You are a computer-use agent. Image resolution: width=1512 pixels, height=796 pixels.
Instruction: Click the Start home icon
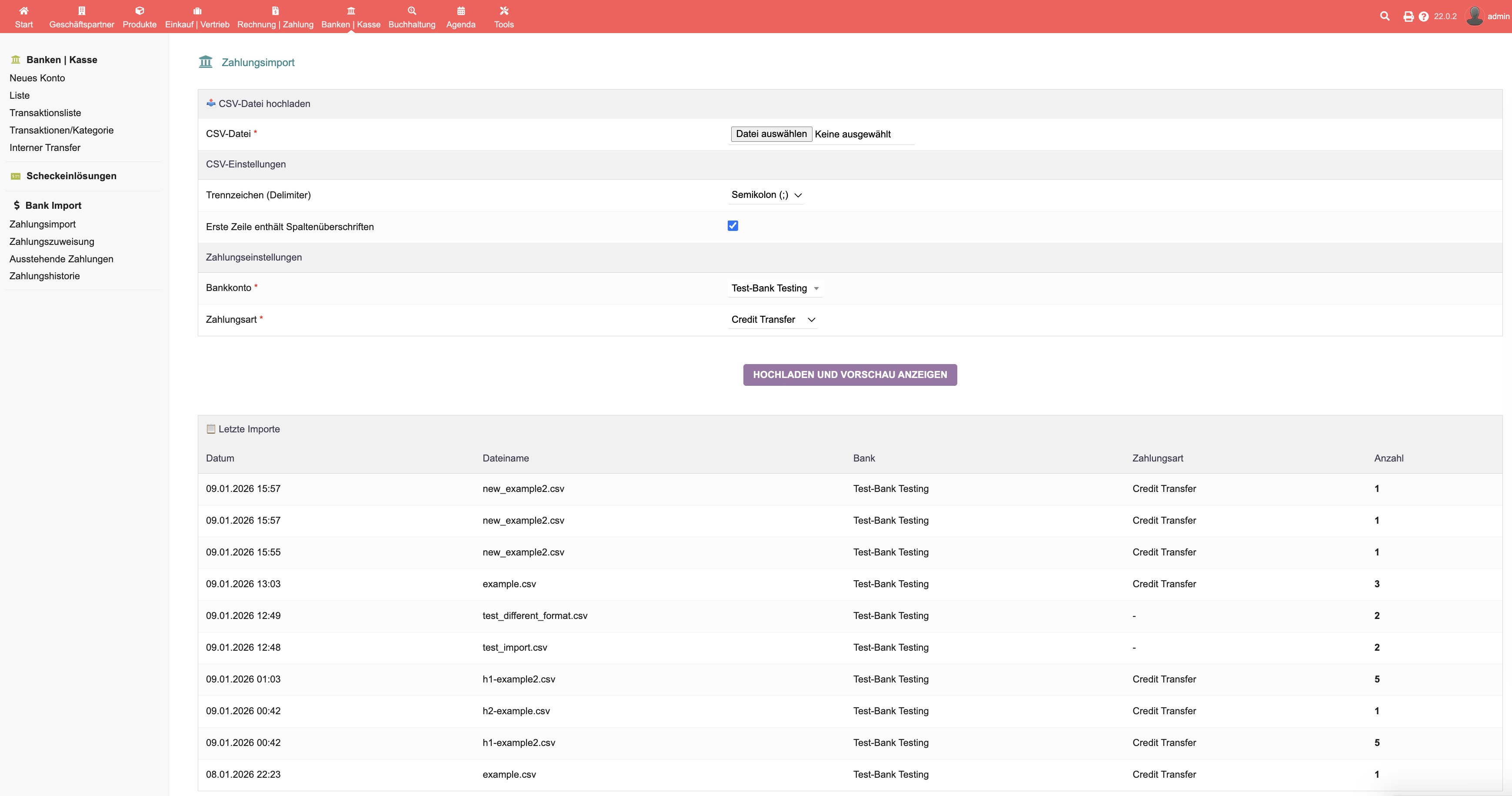coord(23,10)
